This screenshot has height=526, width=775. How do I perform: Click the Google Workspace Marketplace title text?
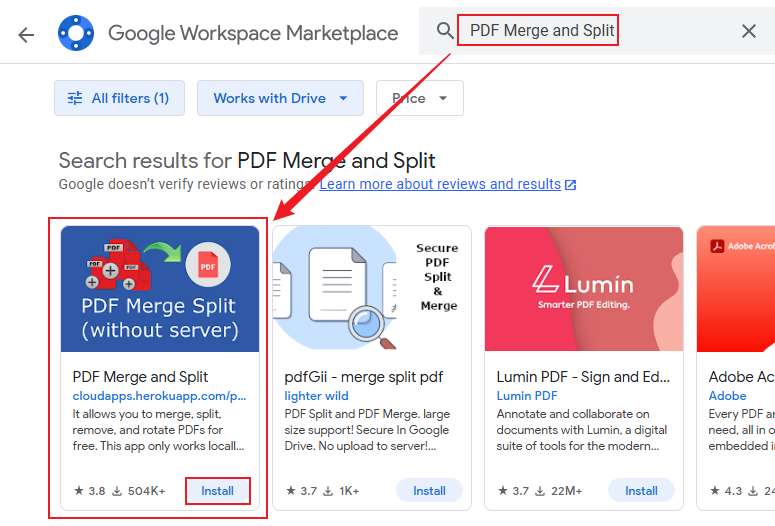[x=253, y=34]
